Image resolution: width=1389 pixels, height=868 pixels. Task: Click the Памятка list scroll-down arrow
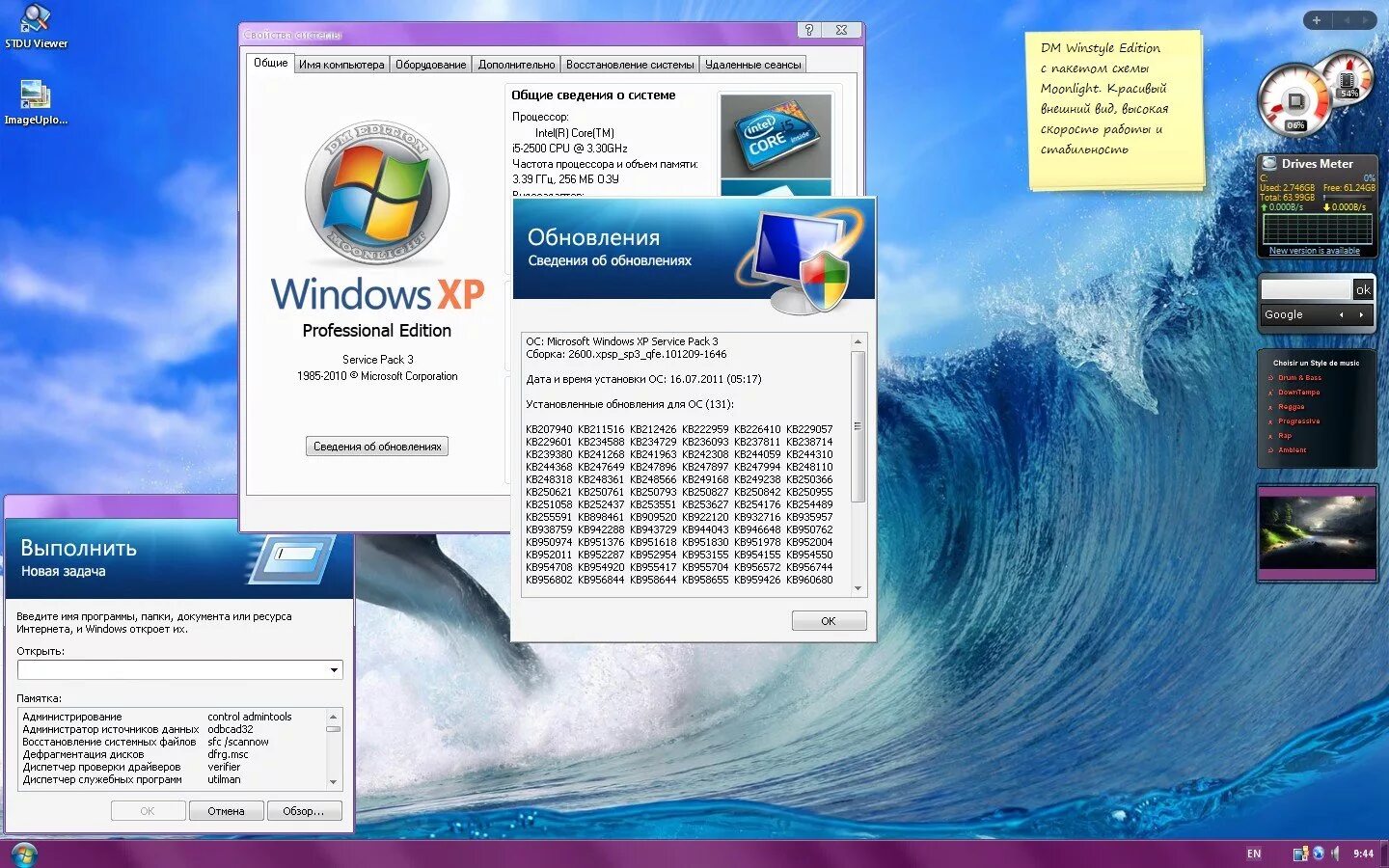[334, 782]
